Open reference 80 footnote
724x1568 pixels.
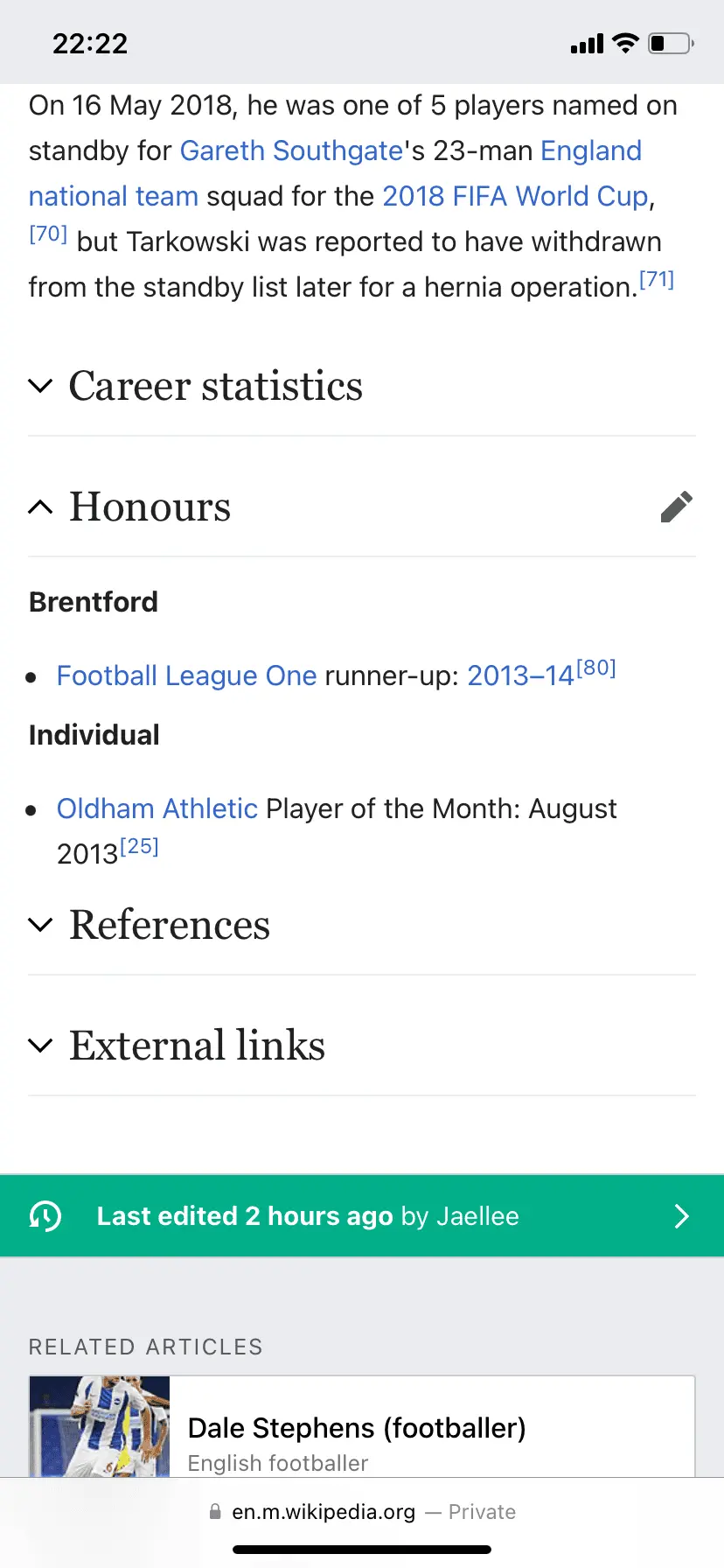pyautogui.click(x=596, y=668)
